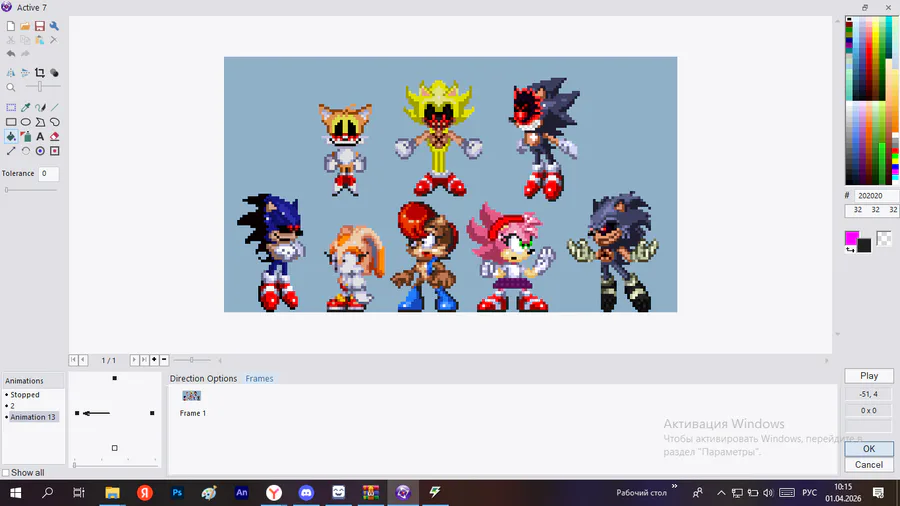Select the dotted Selection tool
The image size is (900, 506).
11,107
